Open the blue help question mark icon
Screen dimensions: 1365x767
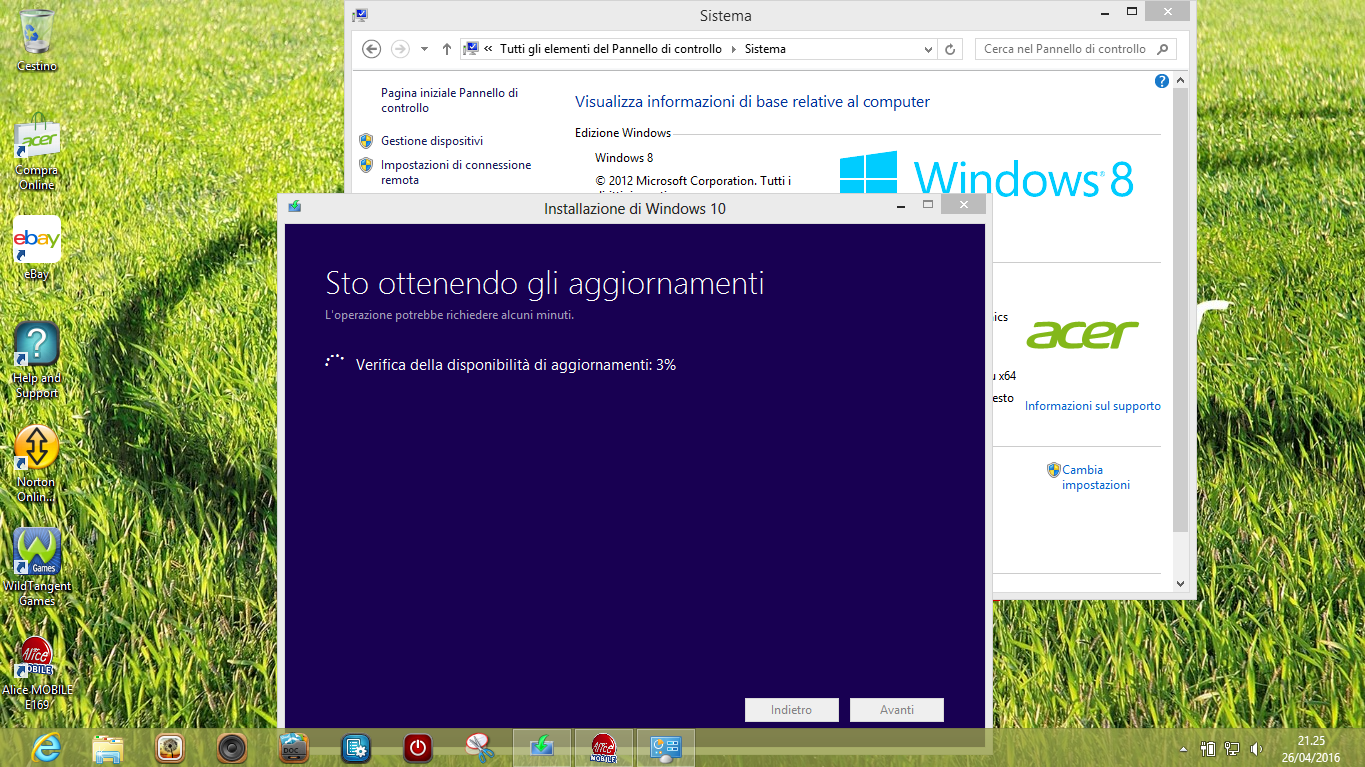coord(1162,82)
